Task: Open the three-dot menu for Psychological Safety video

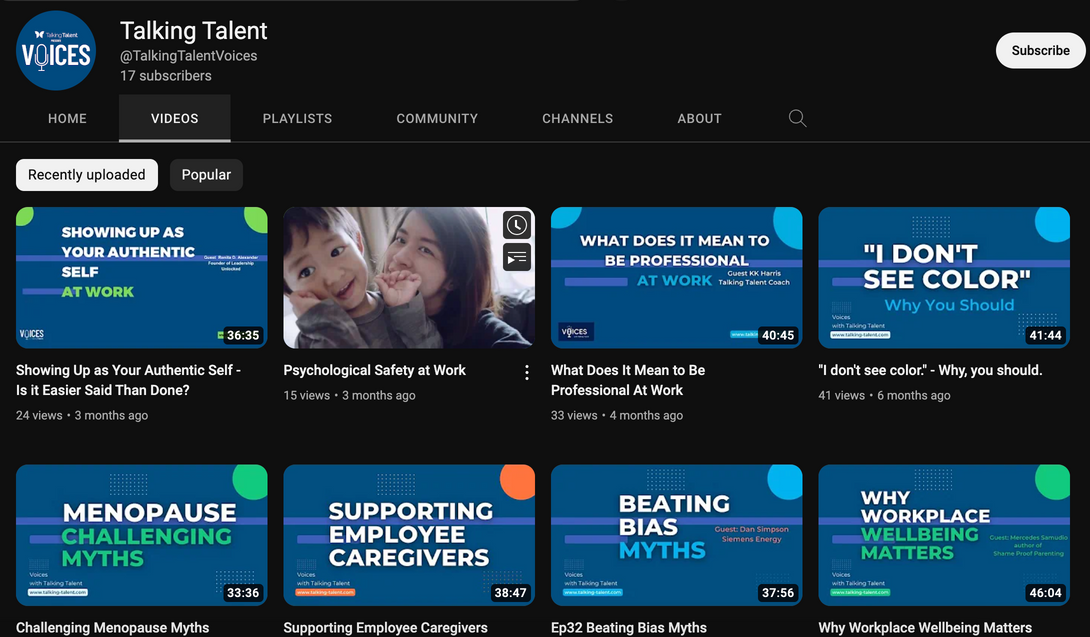Action: coord(527,373)
